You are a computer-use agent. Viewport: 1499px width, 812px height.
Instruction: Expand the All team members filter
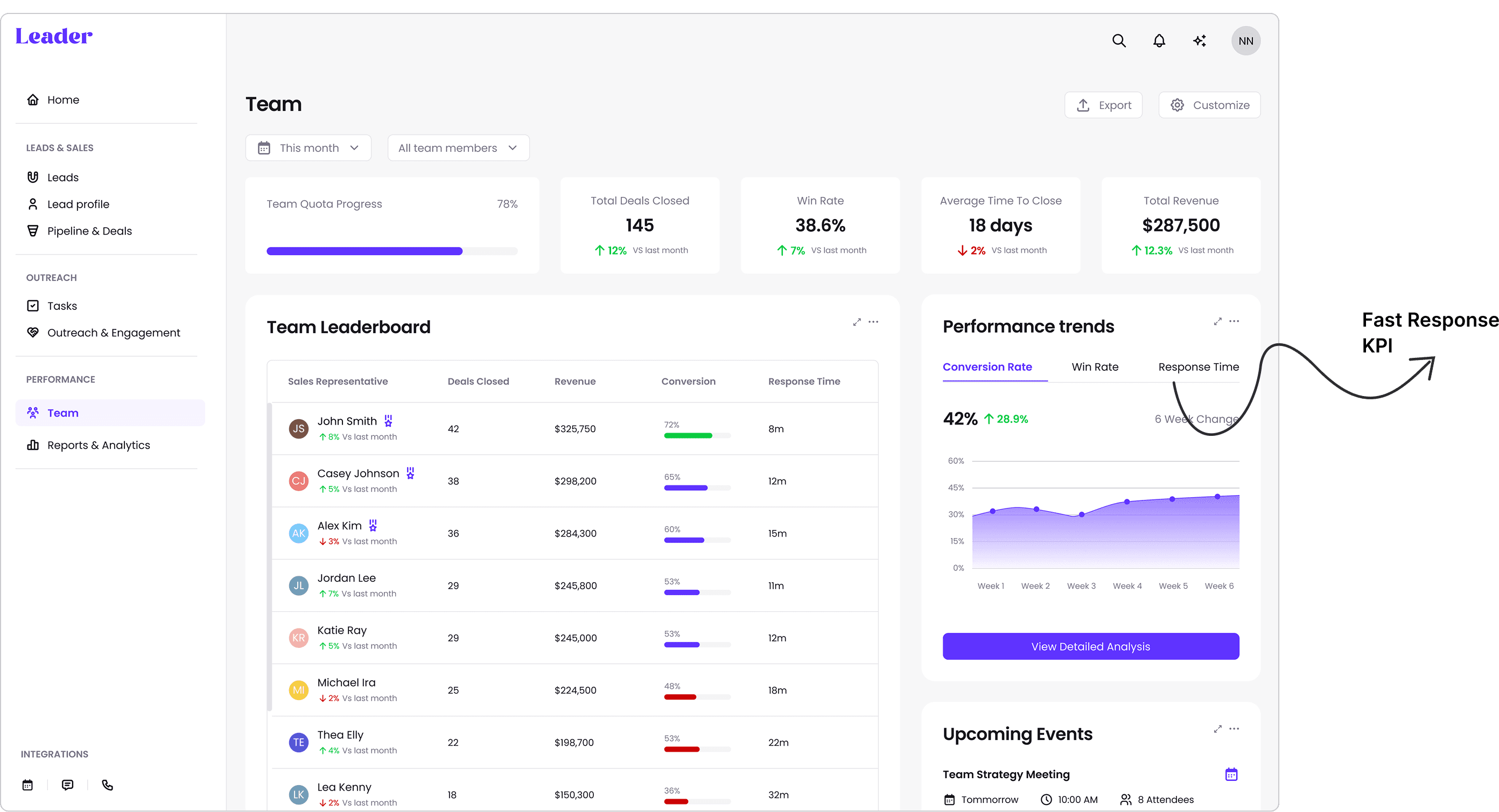(x=458, y=148)
